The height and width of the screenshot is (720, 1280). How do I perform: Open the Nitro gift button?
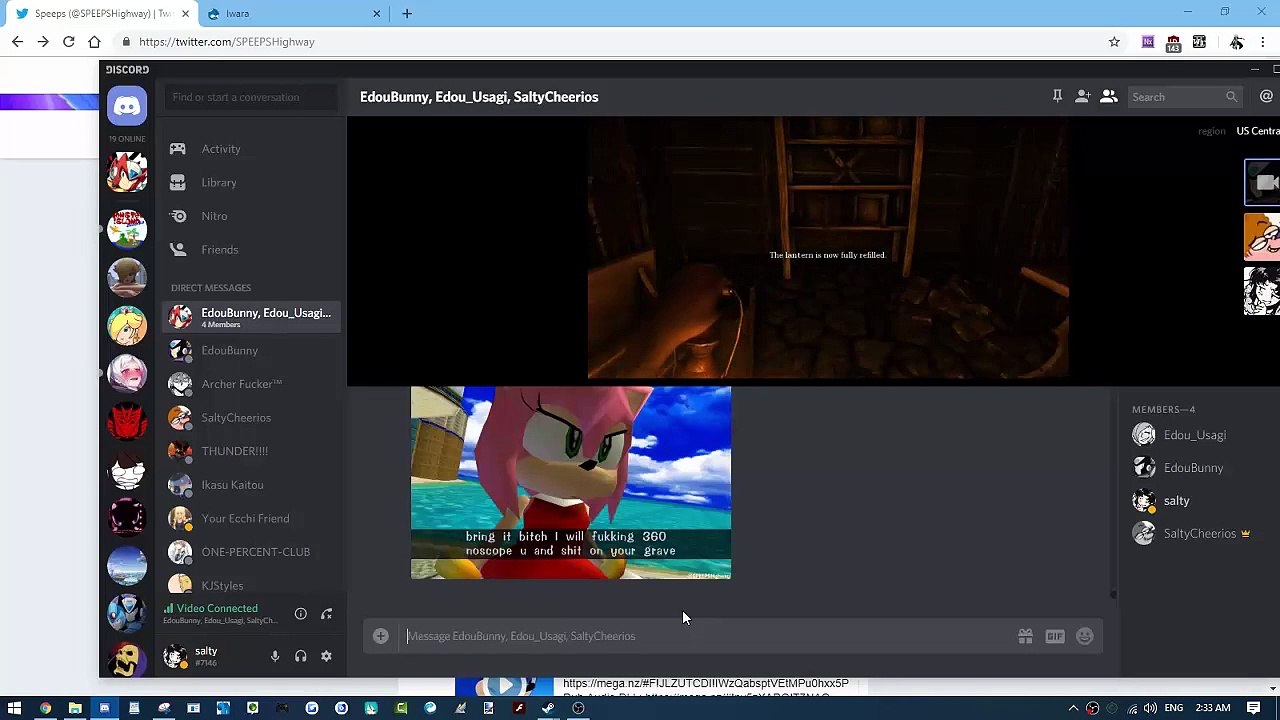[x=1025, y=636]
